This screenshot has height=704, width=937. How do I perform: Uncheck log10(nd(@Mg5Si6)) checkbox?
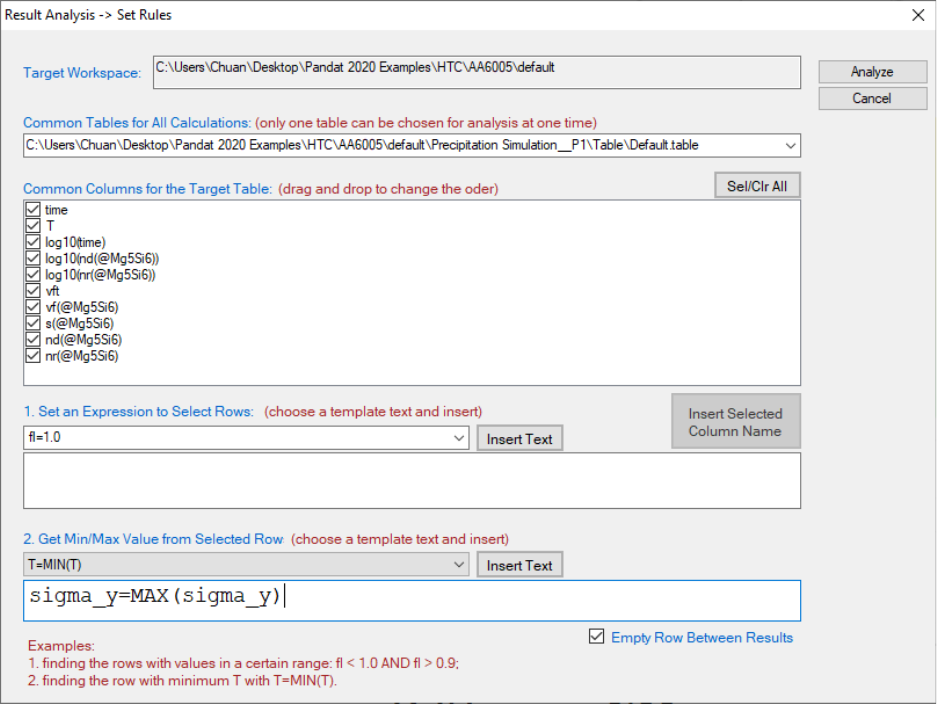click(33, 258)
